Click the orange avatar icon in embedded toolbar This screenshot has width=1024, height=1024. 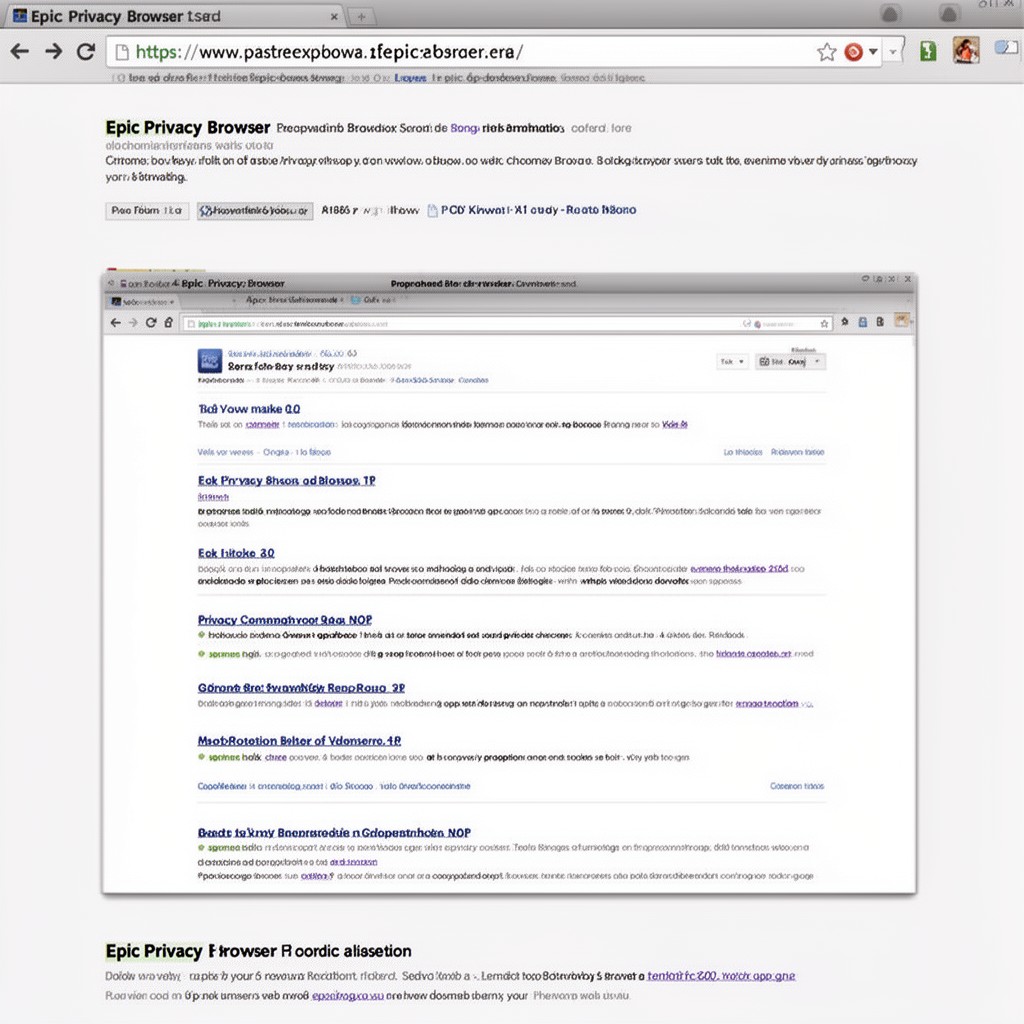pos(902,320)
